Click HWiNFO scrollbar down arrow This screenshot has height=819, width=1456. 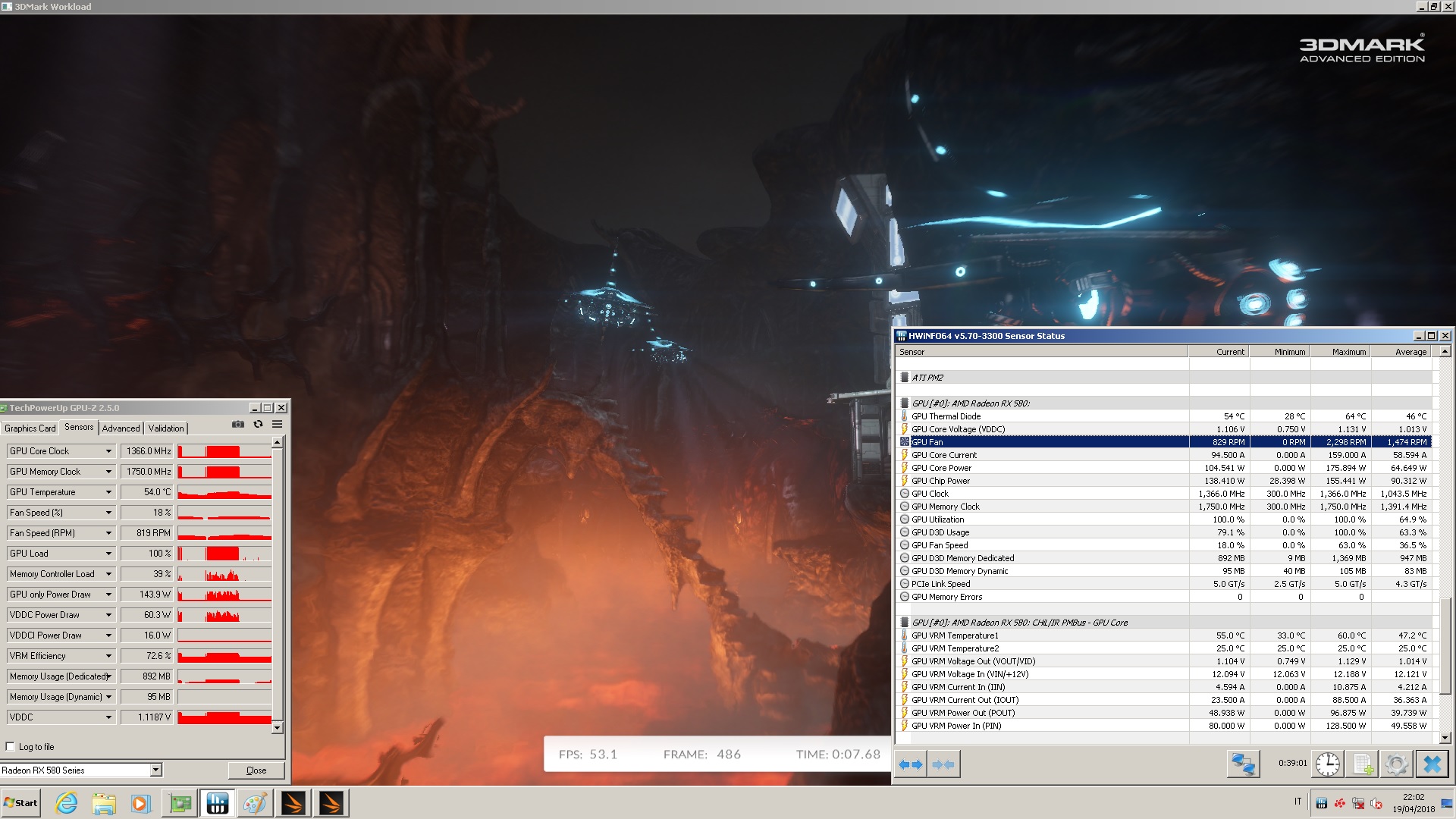click(1445, 737)
